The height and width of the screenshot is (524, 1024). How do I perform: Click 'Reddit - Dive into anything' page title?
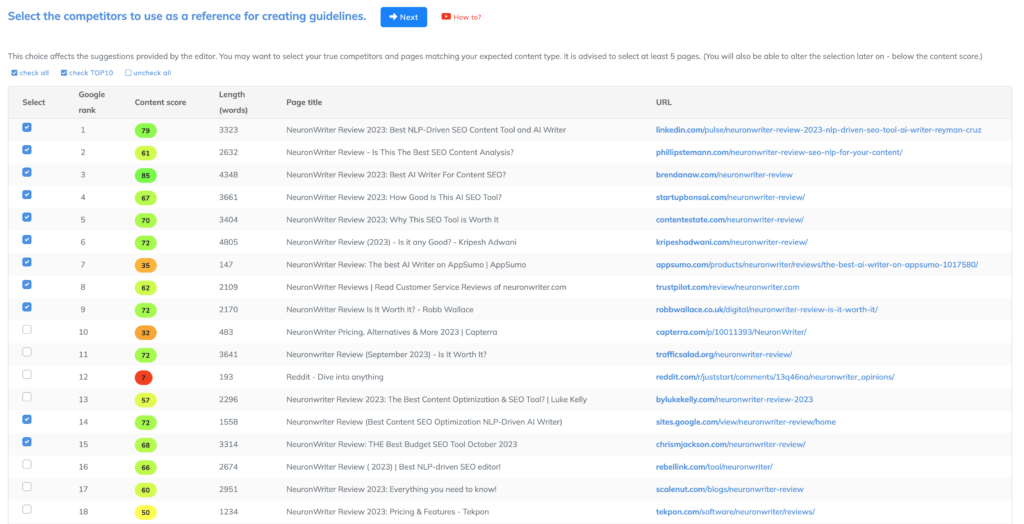tap(334, 377)
